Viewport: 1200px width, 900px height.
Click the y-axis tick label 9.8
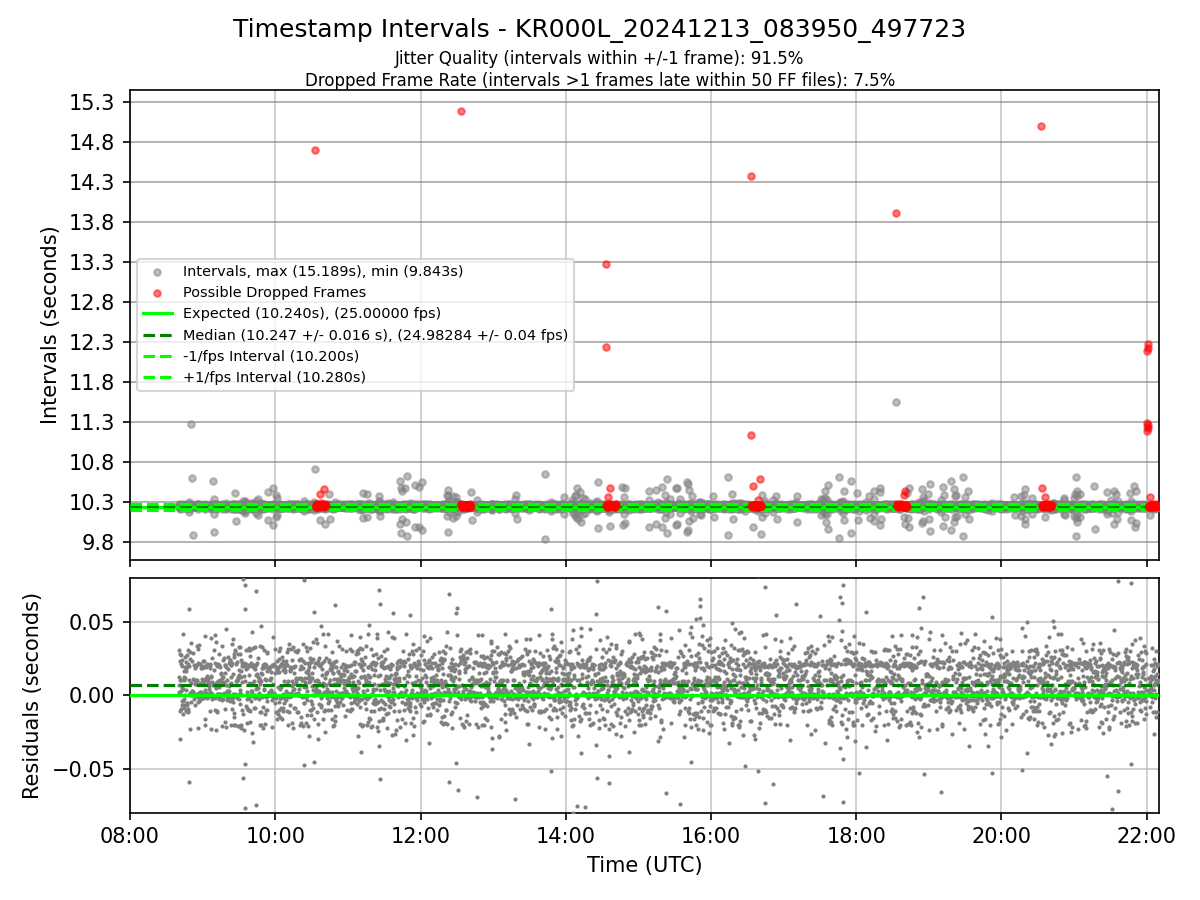(100, 542)
